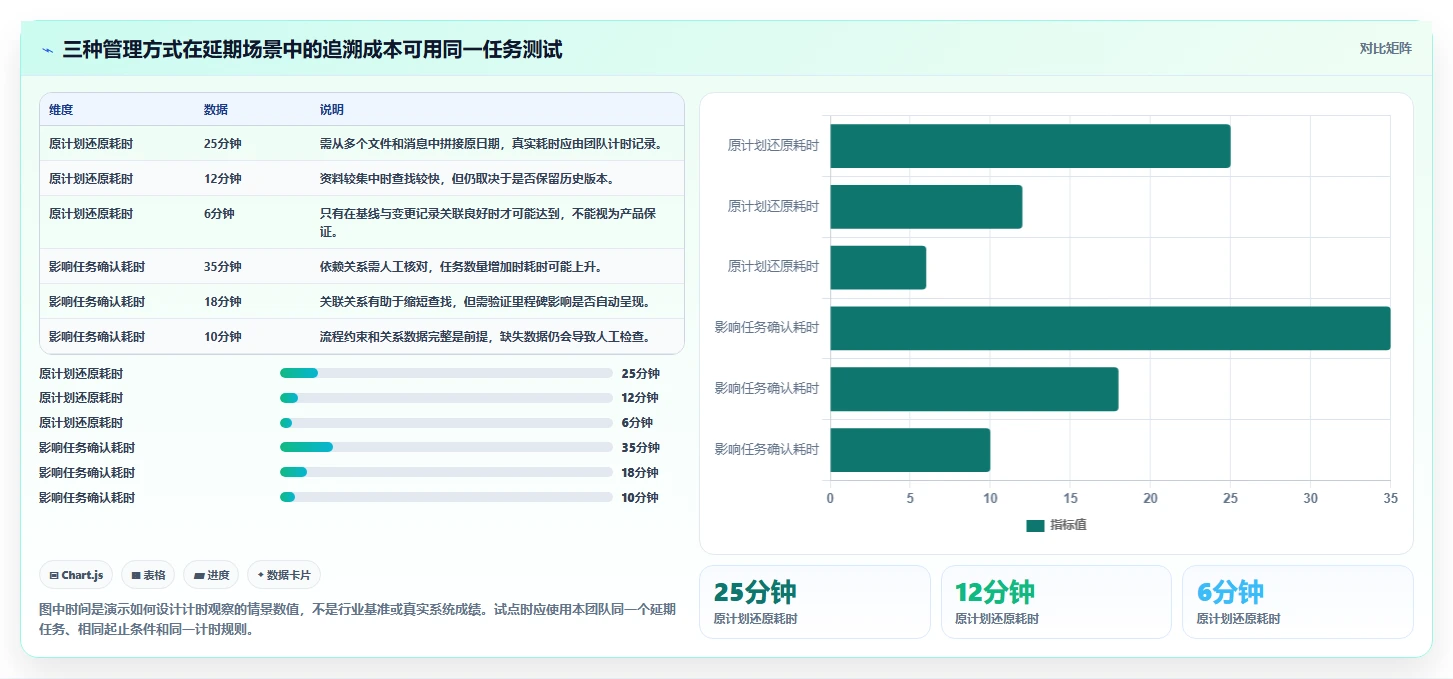Open the 12分钟 summary card

[x=1056, y=602]
